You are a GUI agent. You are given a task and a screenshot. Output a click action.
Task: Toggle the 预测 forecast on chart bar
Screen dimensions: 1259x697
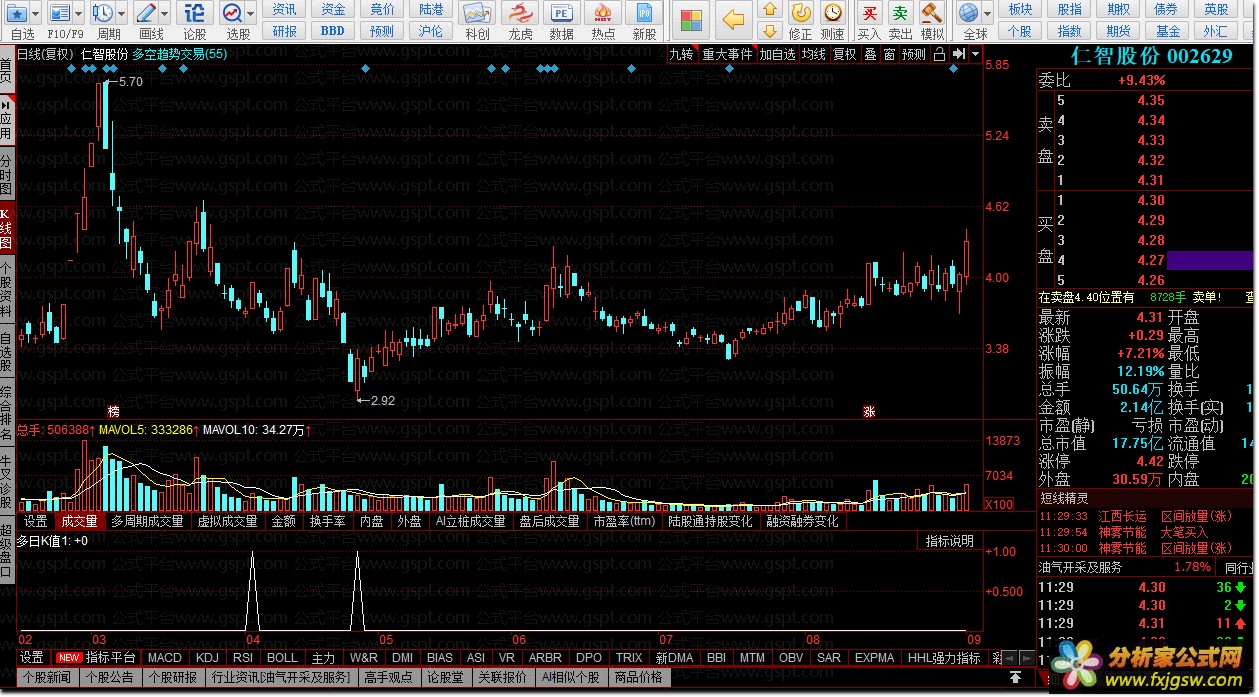click(x=913, y=54)
